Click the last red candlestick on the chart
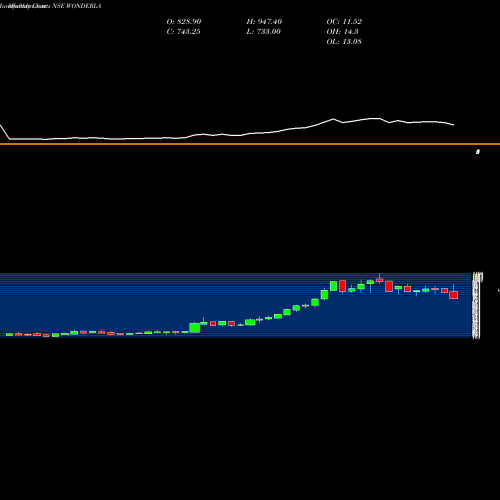Screen dimensions: 500x500 [453, 295]
